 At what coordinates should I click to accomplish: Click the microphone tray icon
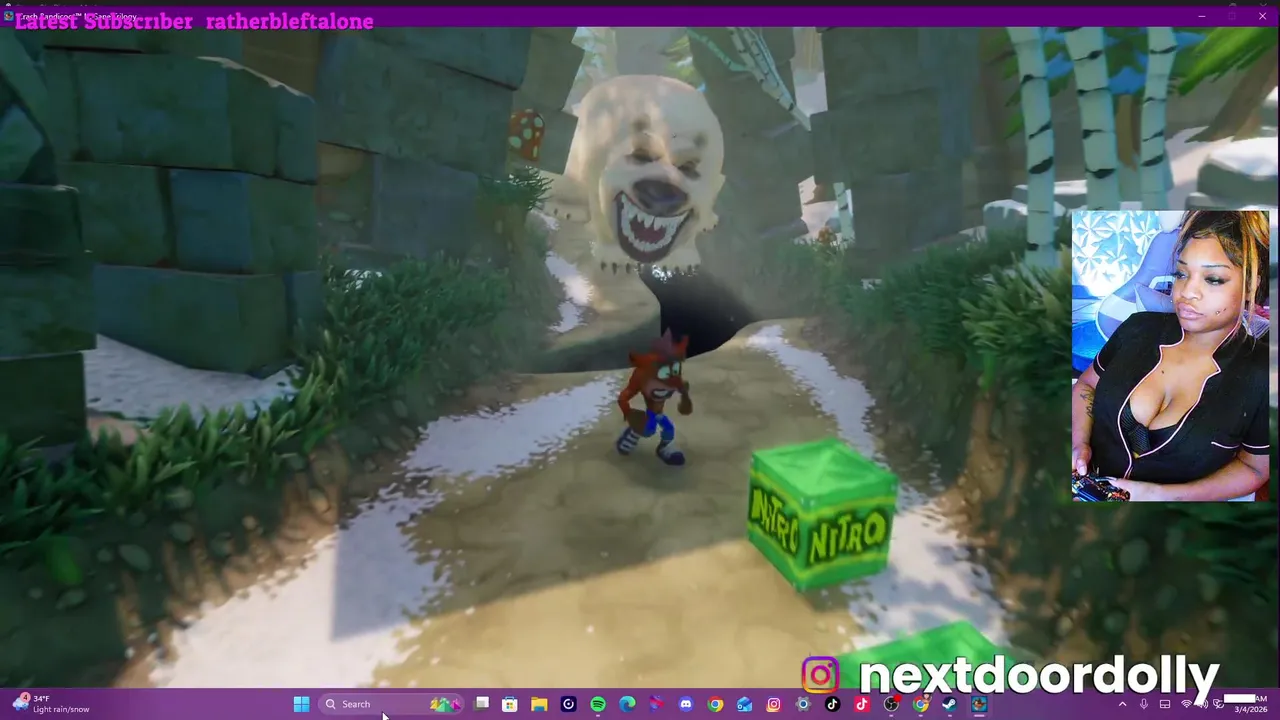click(1144, 704)
